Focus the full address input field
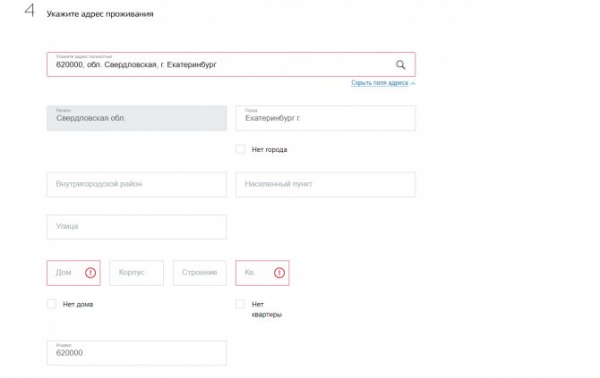 (x=231, y=64)
